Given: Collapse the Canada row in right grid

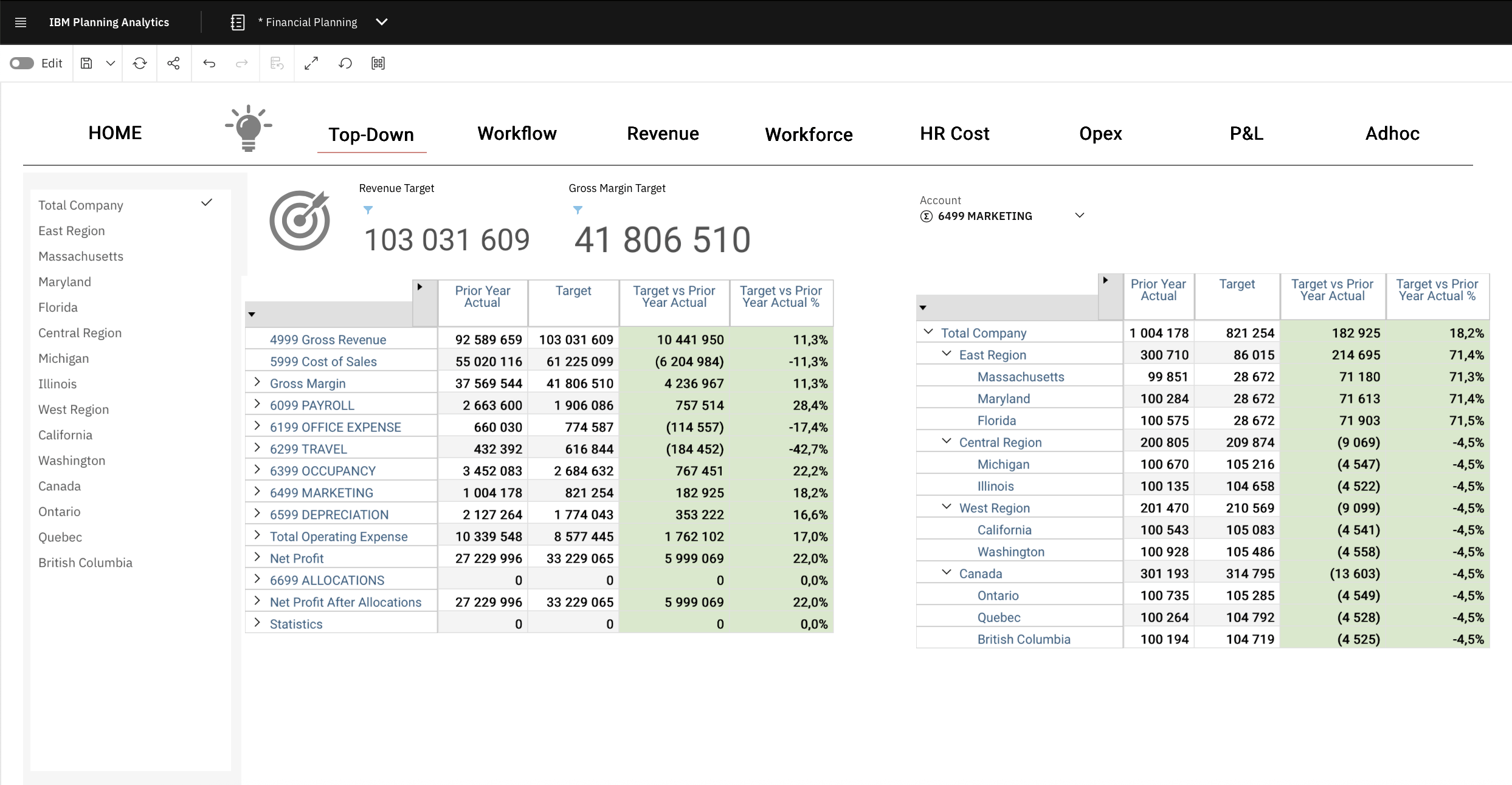Looking at the screenshot, I should tap(947, 572).
